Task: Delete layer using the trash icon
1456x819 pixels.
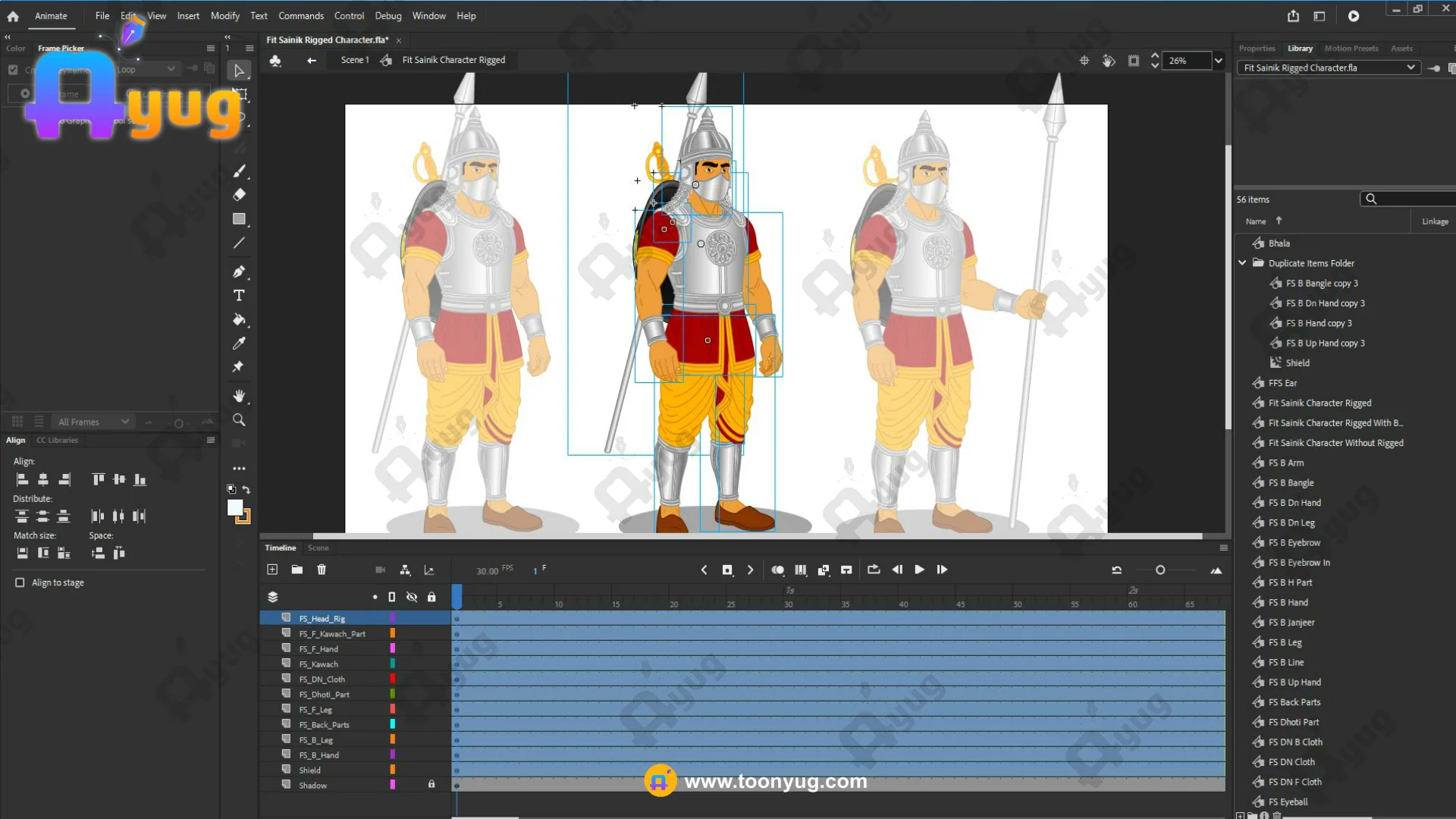Action: tap(322, 570)
